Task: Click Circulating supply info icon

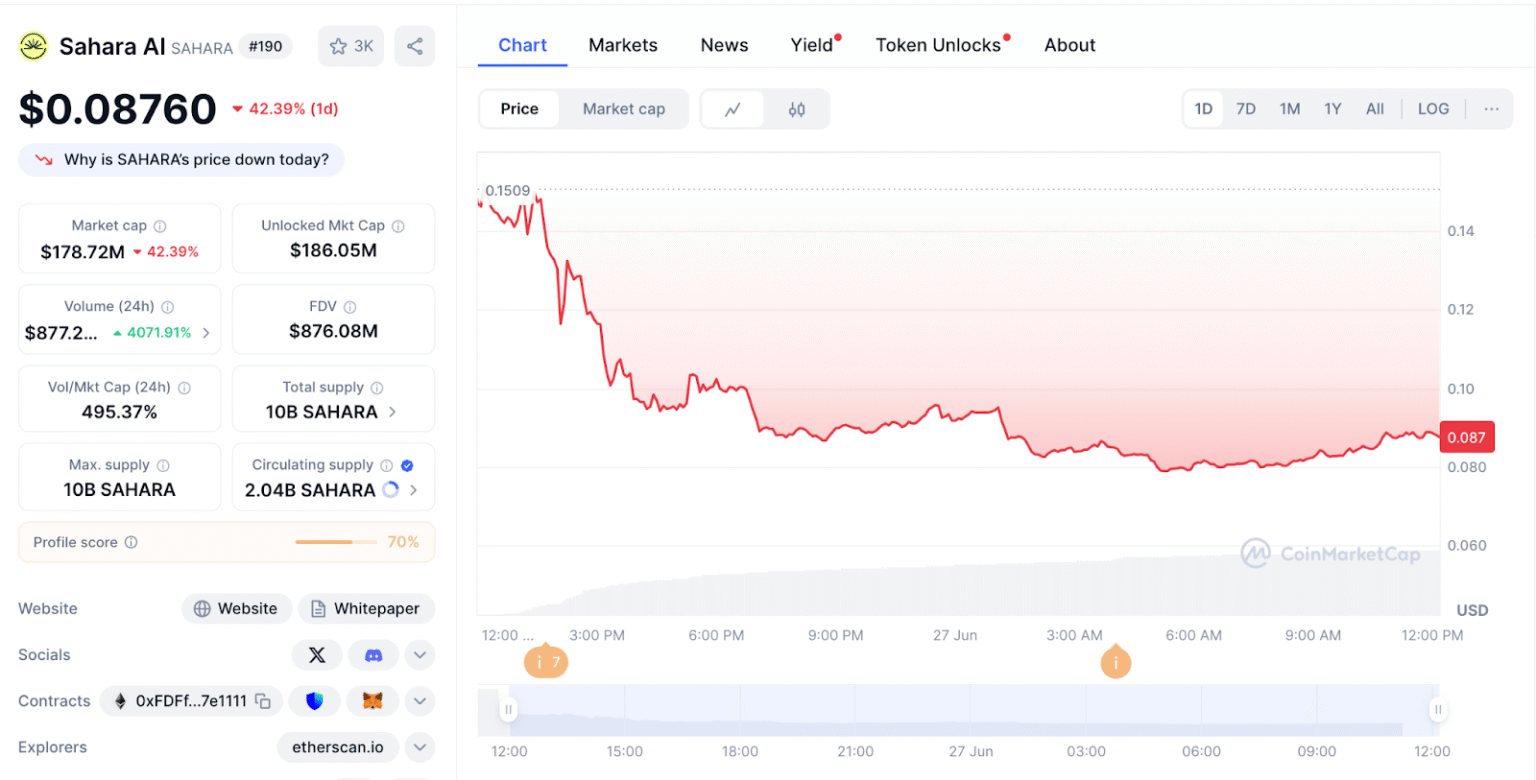Action: (x=386, y=465)
